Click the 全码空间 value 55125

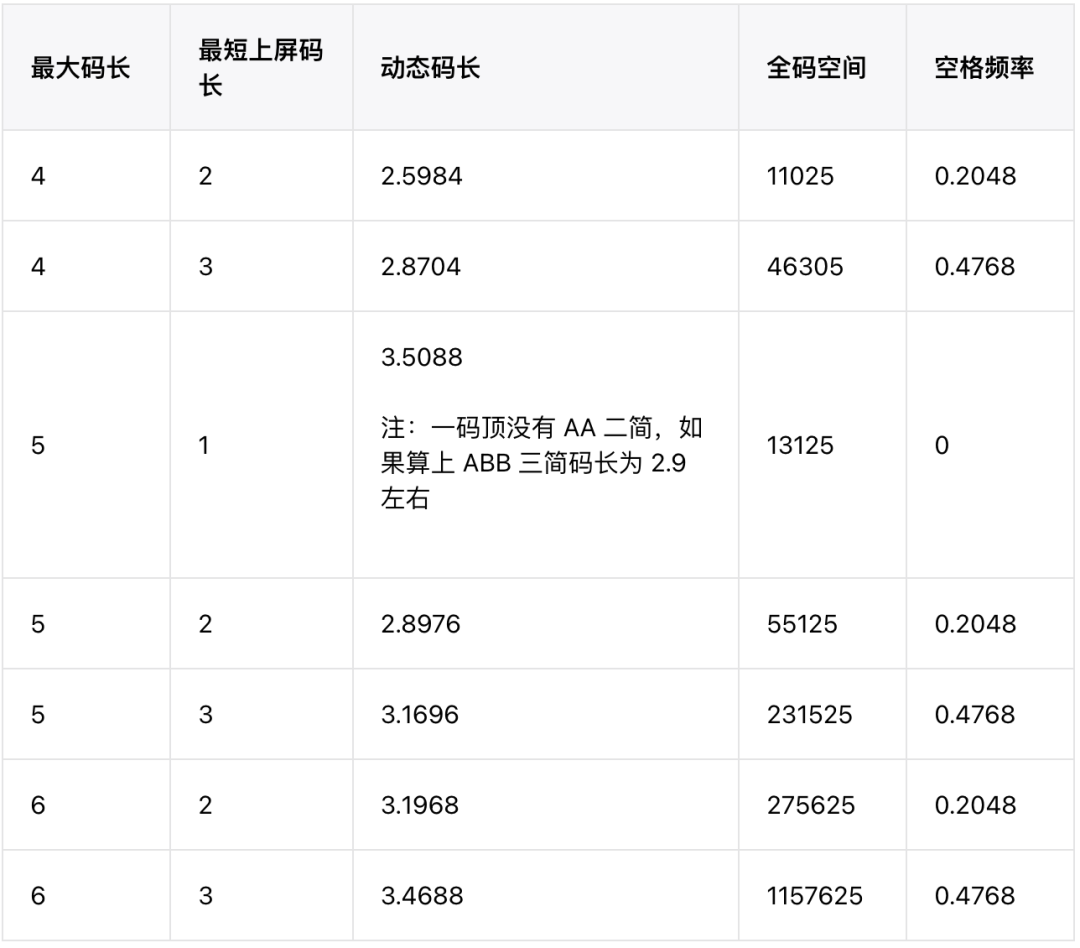click(x=802, y=624)
